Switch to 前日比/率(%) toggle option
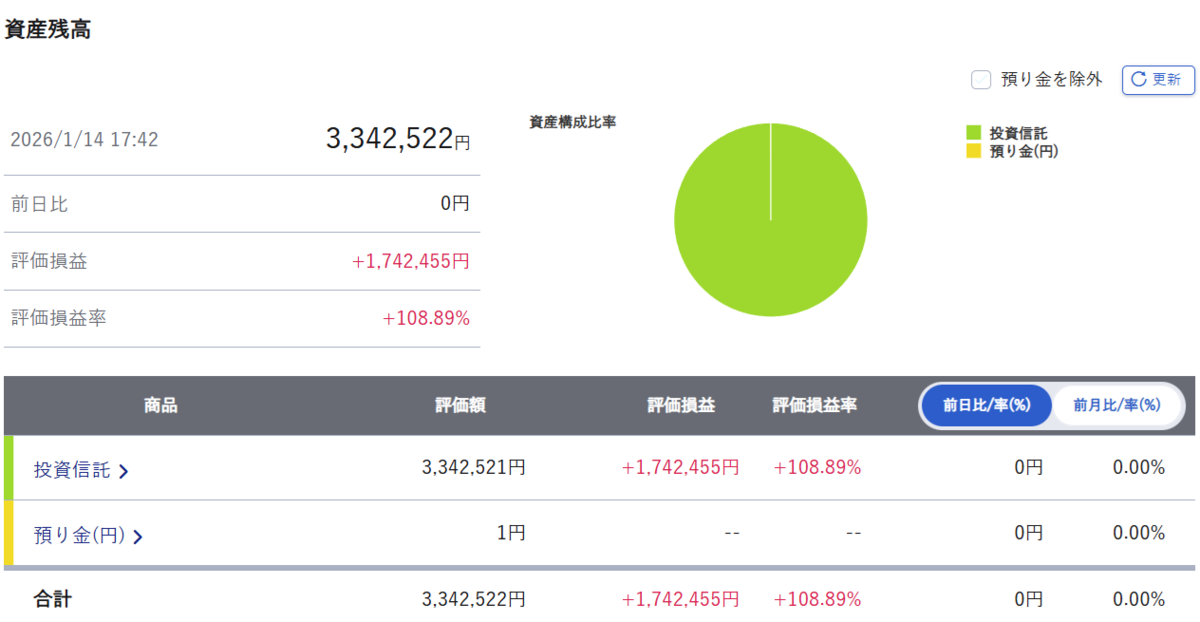The height and width of the screenshot is (622, 1200). click(986, 406)
